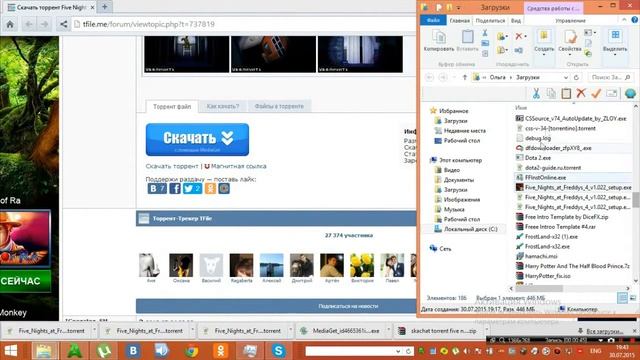Click the browser forward arrow

tap(44, 24)
